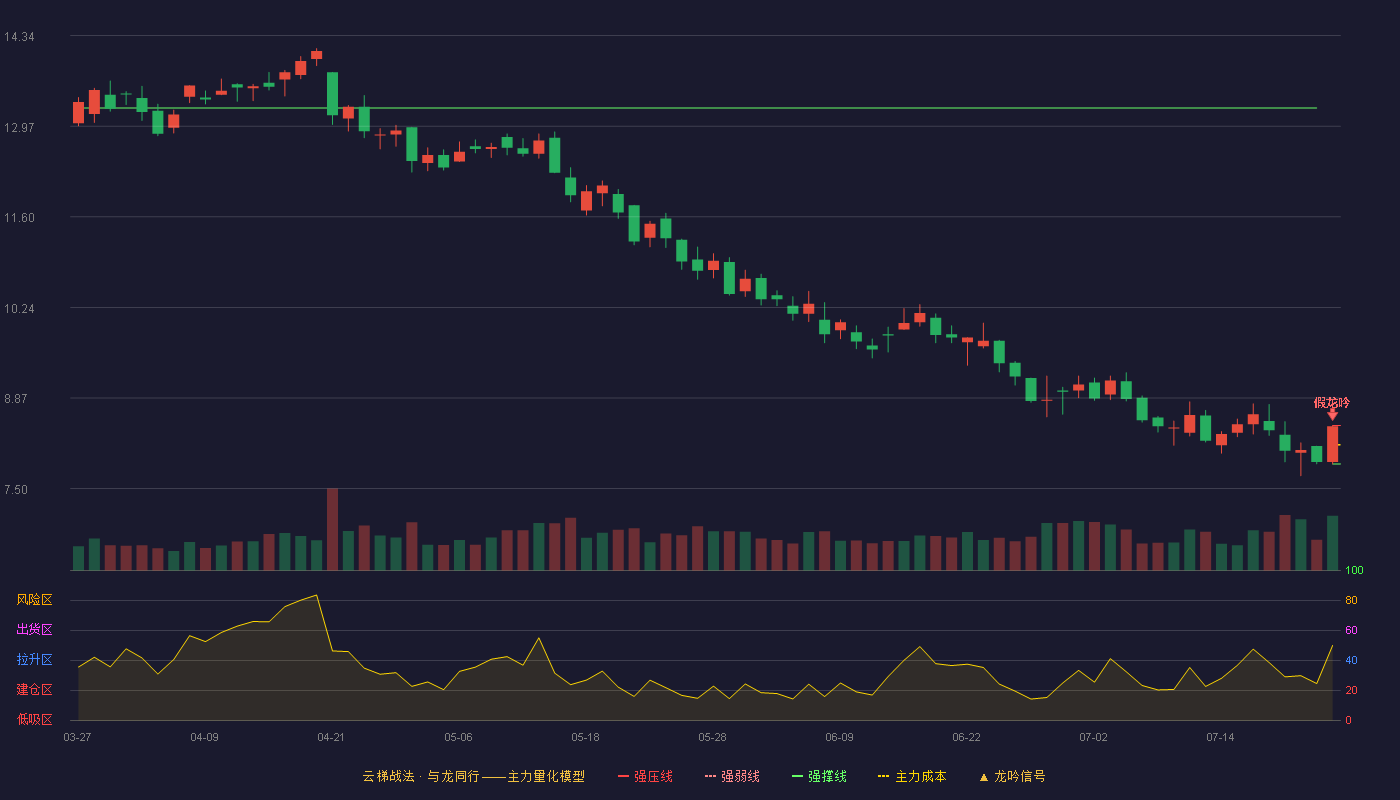This screenshot has width=1400, height=800.
Task: Toggle the 龙吟信号 legend series
Action: pyautogui.click(x=1012, y=776)
